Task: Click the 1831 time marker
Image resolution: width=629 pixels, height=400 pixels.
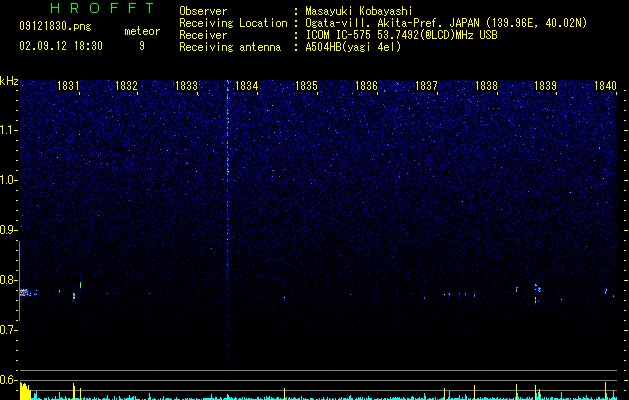Action: pos(68,86)
